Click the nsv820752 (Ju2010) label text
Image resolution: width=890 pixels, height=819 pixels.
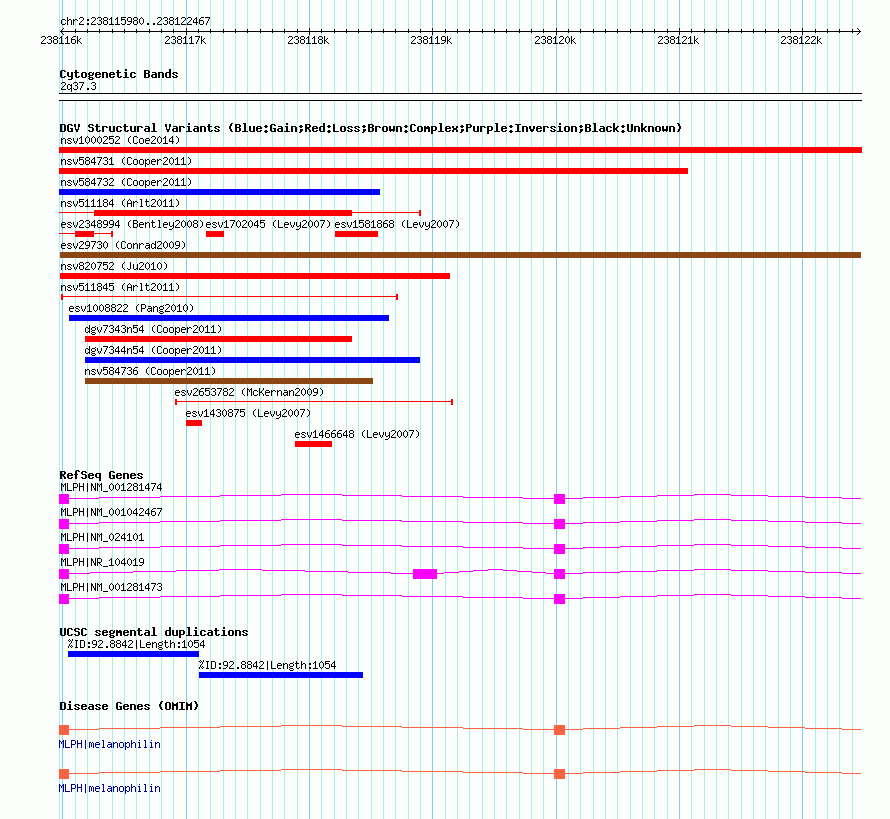pyautogui.click(x=114, y=266)
